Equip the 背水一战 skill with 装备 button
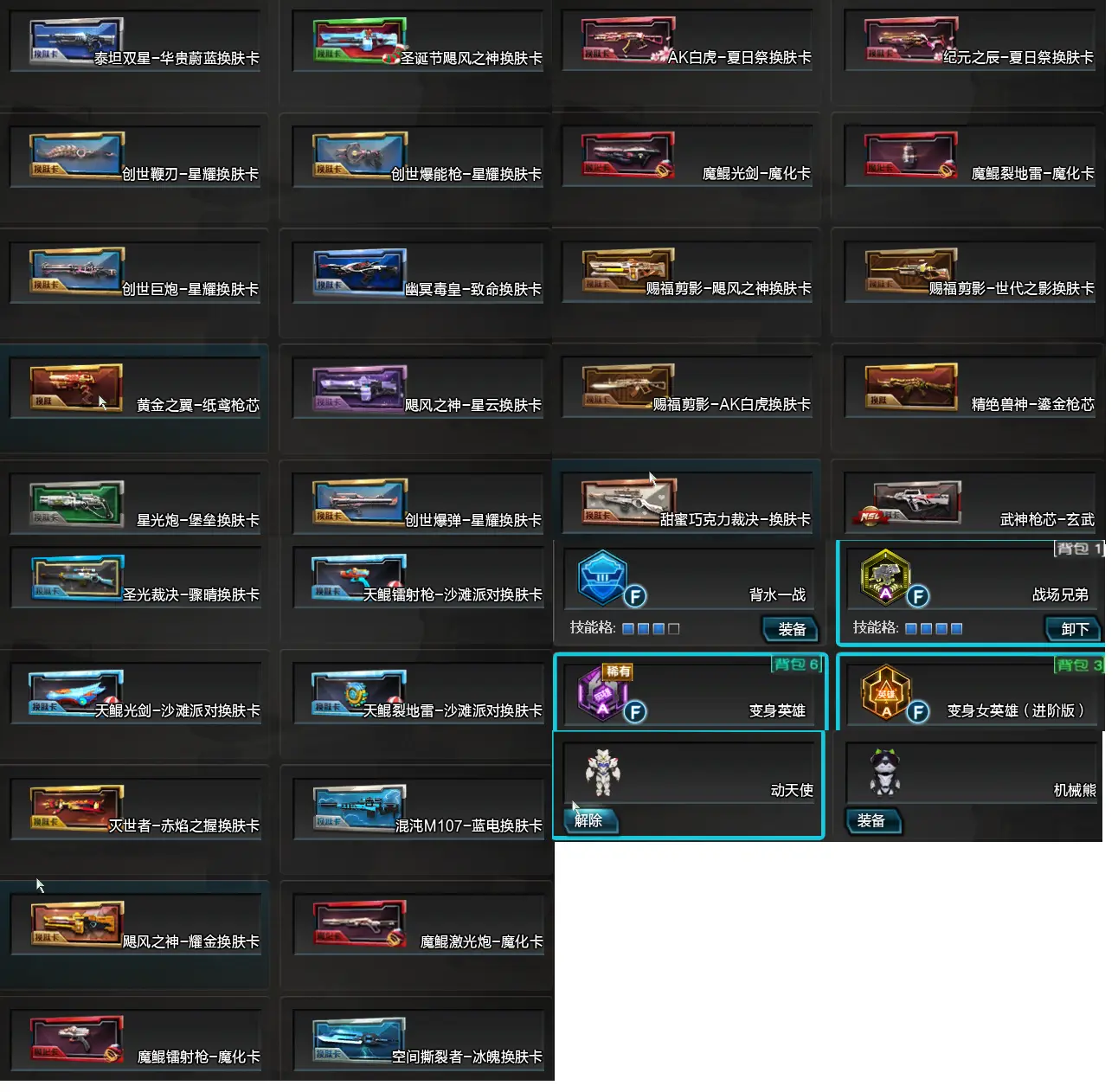The image size is (1118, 1092). tap(790, 629)
